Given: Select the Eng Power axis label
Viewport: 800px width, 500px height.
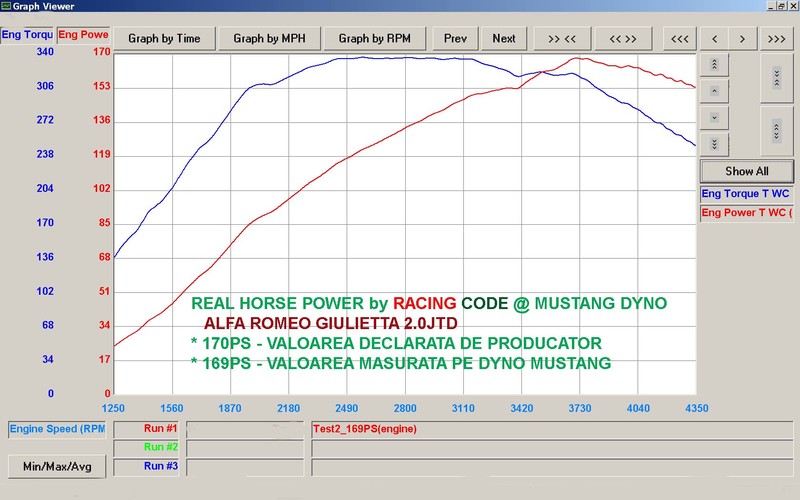Looking at the screenshot, I should pos(83,35).
